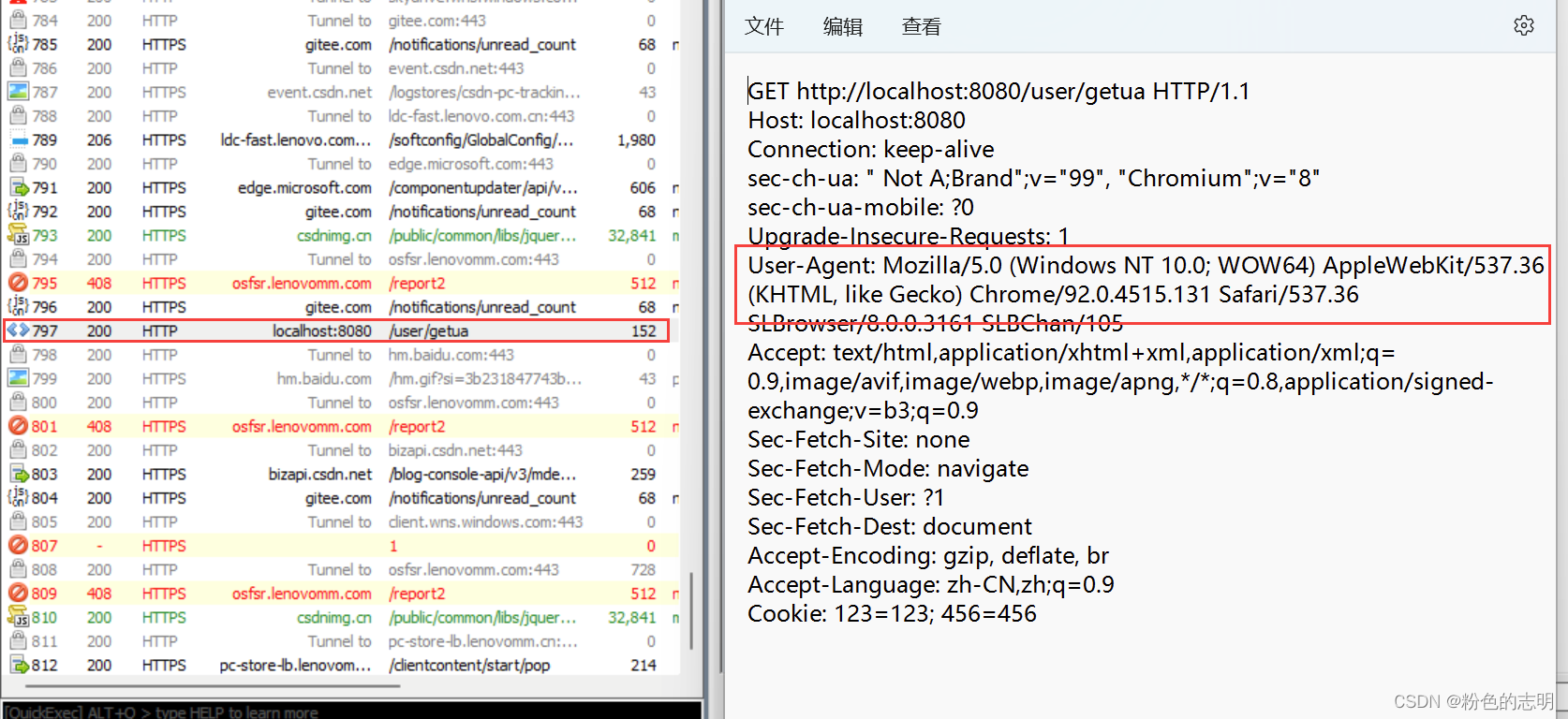Click the green arrow icon of session 791
Image resolution: width=1568 pixels, height=719 pixels.
(19, 187)
